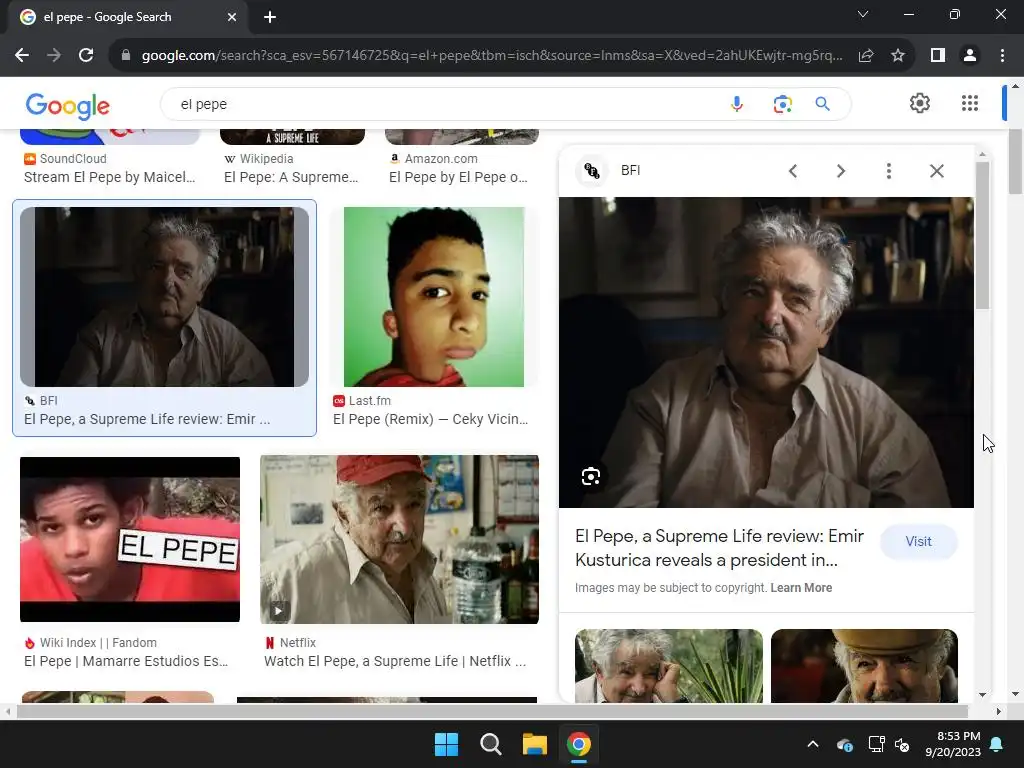This screenshot has height=768, width=1024.
Task: Click the page vertical scrollbar thumb
Action: 1014,161
